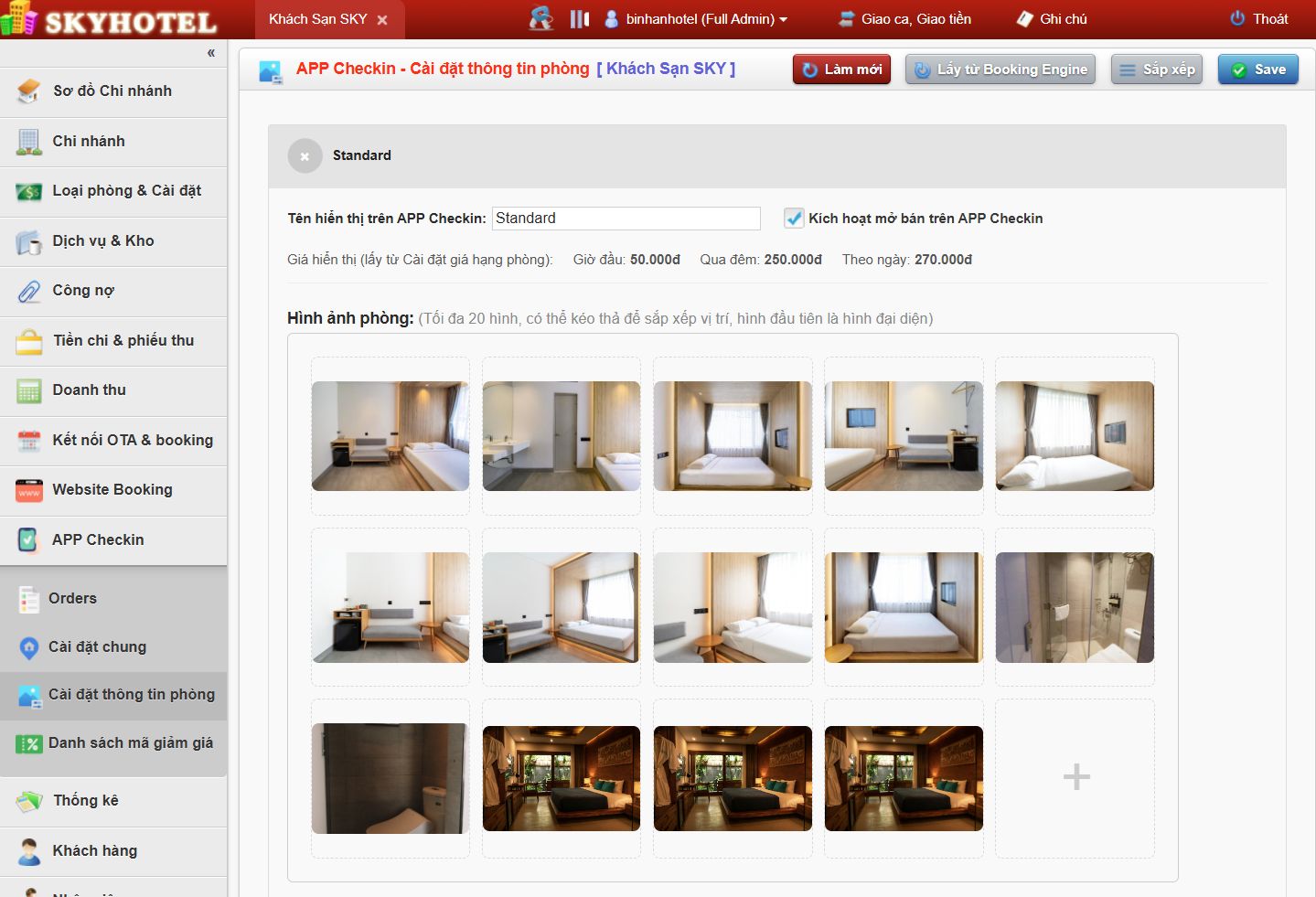Open Sơ đồ Chi nhánh in sidebar
The image size is (1316, 897).
[113, 91]
